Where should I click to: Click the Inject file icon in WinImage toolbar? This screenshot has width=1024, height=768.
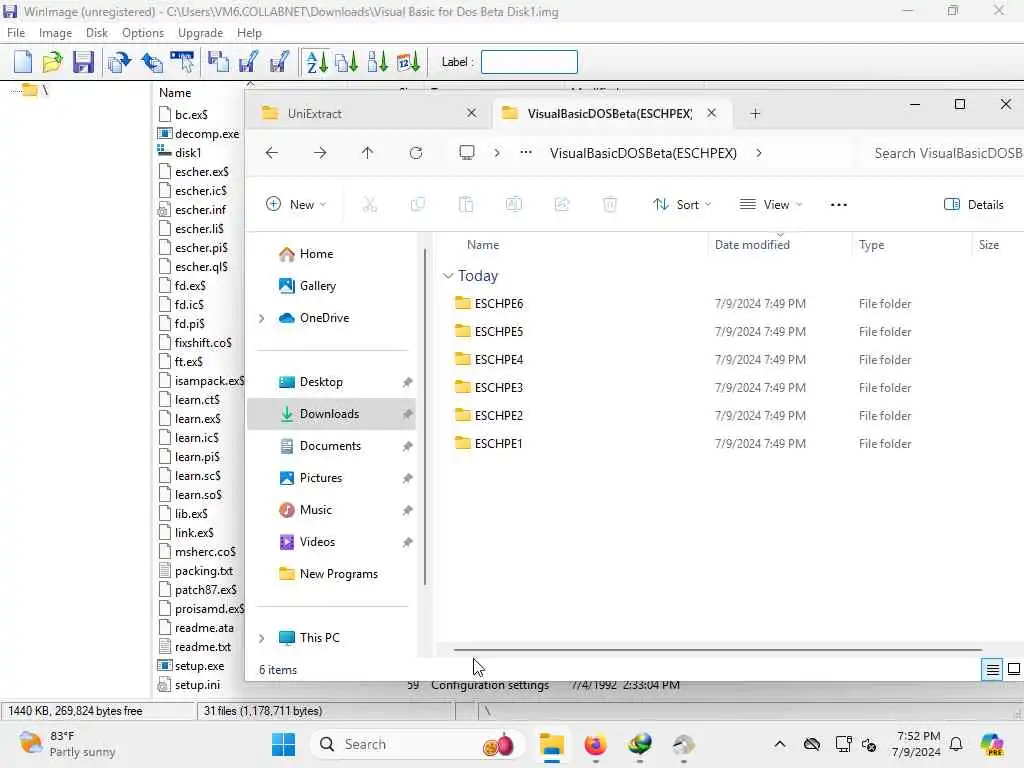point(217,62)
